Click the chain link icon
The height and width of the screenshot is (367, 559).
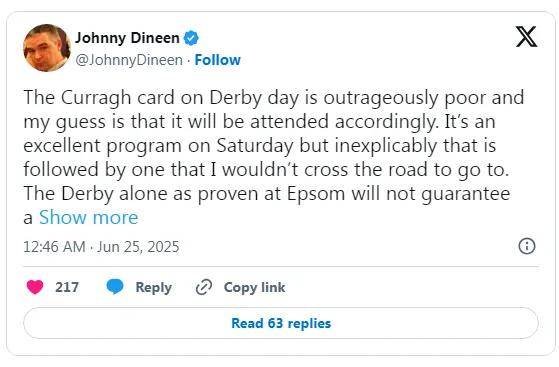(x=204, y=287)
